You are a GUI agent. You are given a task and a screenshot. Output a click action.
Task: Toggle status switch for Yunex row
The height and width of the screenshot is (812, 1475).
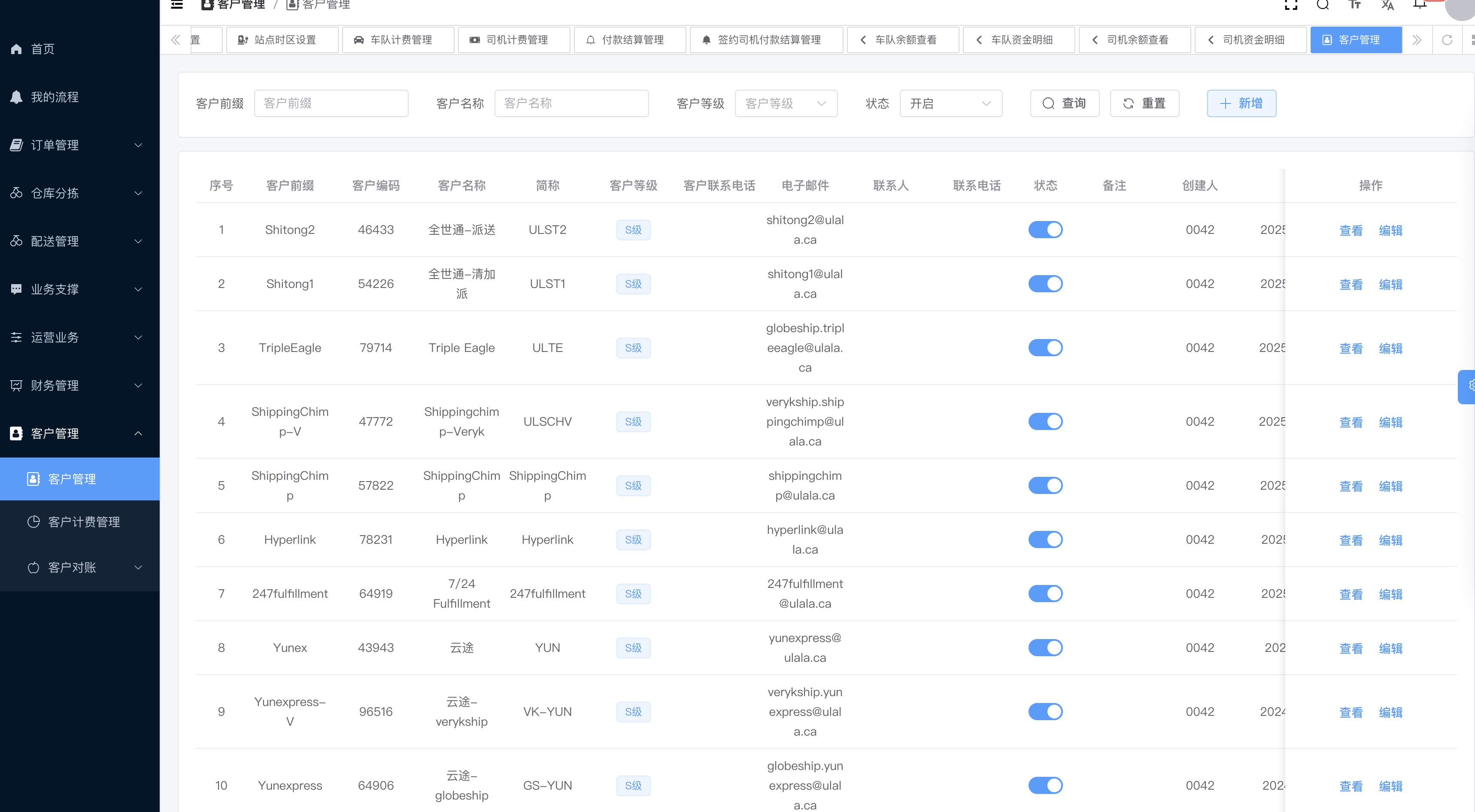[1045, 648]
